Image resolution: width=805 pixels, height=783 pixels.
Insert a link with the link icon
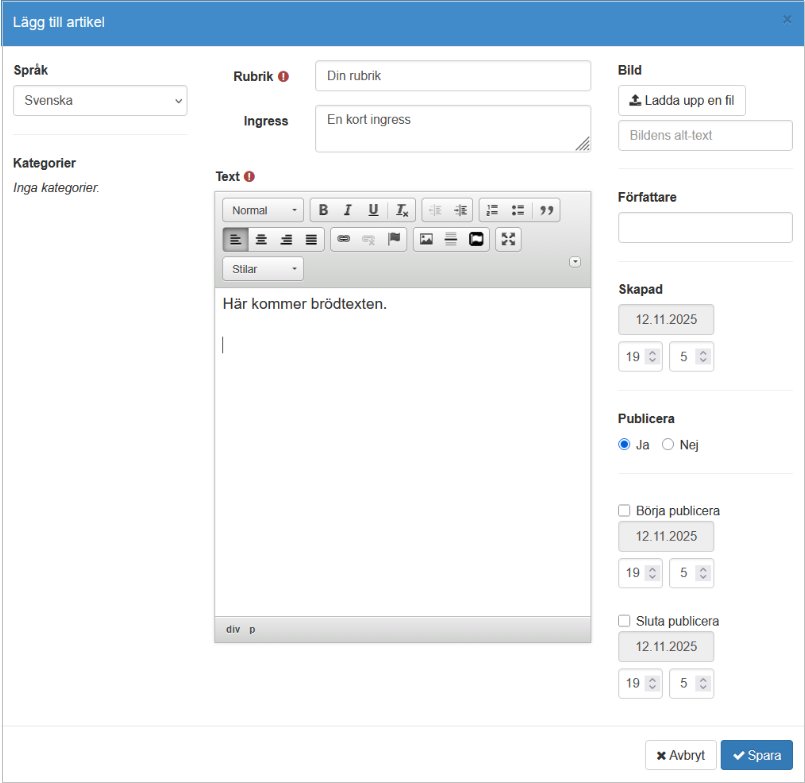point(343,239)
